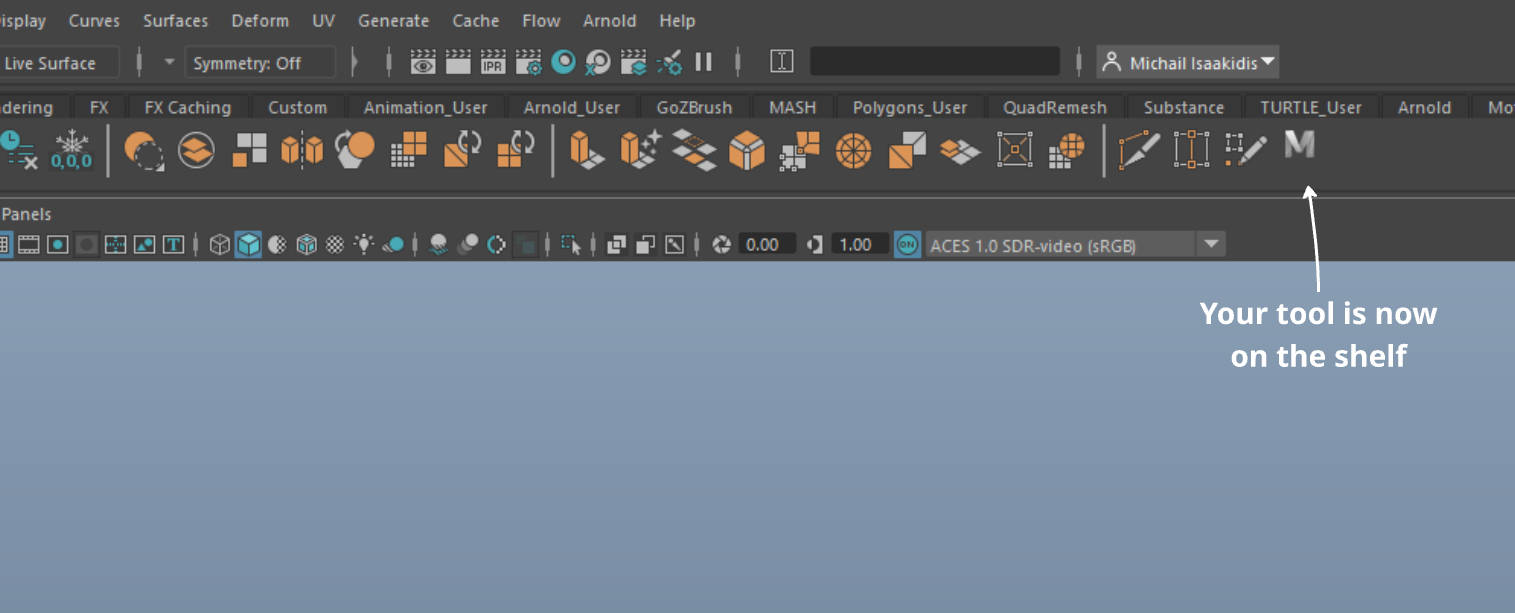Screen dimensions: 1515x613
Task: Open the Symmetry: Off dropdown
Action: pyautogui.click(x=259, y=63)
